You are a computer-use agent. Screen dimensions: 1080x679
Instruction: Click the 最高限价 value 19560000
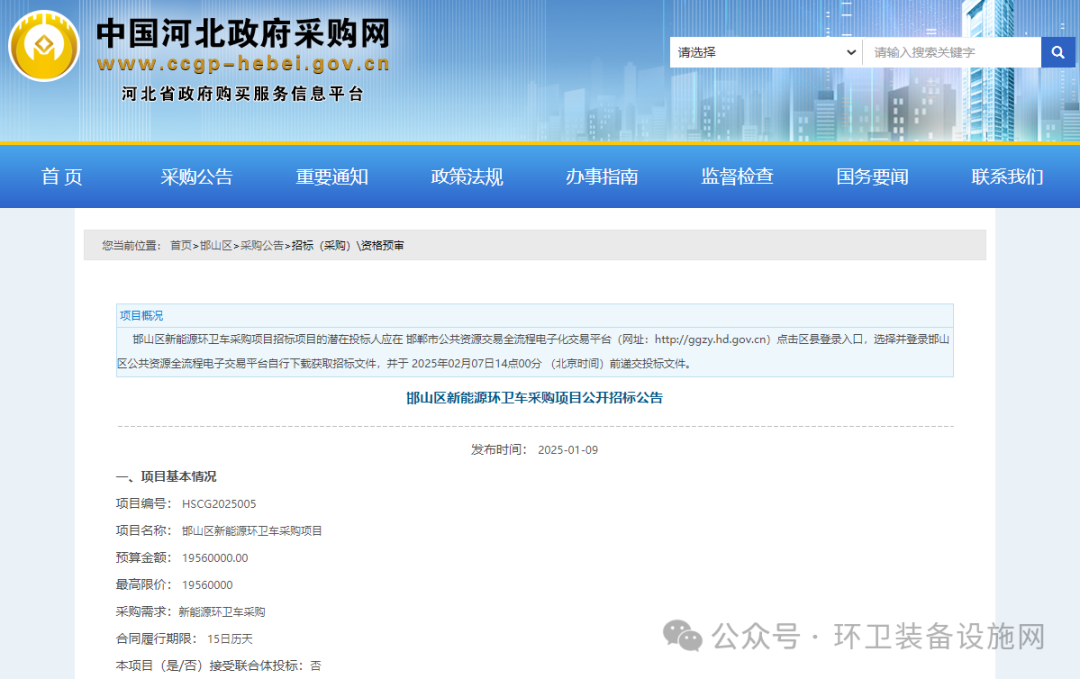coord(207,585)
